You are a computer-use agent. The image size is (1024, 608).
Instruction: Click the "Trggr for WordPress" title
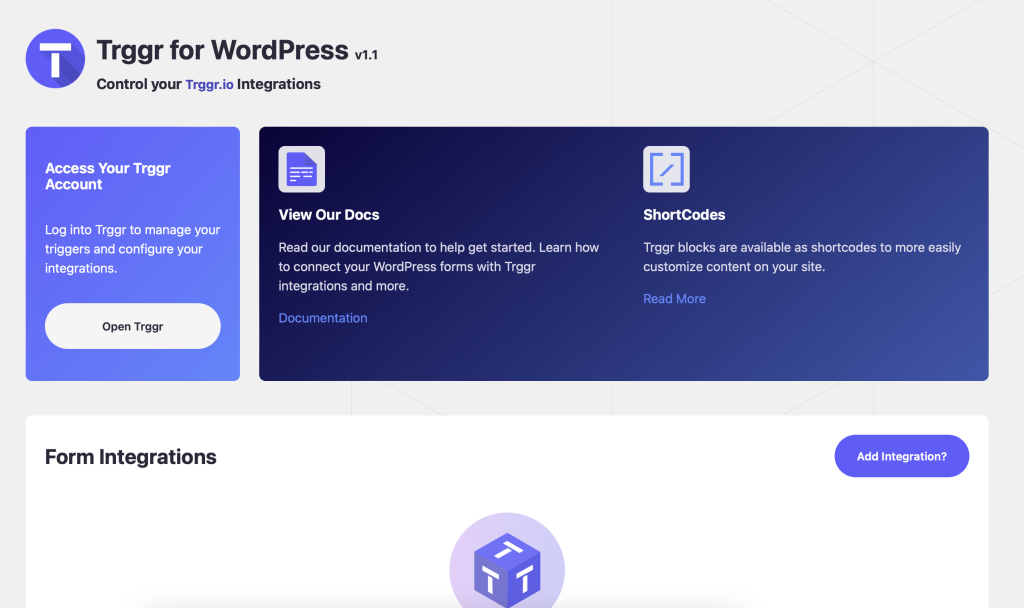222,50
